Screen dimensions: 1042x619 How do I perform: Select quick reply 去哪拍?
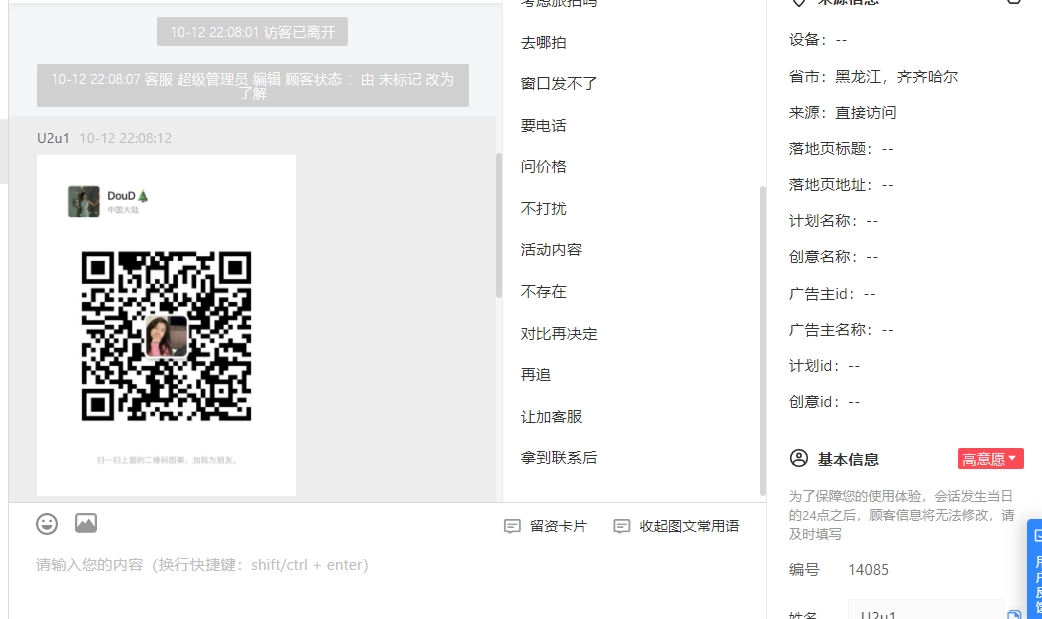(x=544, y=43)
